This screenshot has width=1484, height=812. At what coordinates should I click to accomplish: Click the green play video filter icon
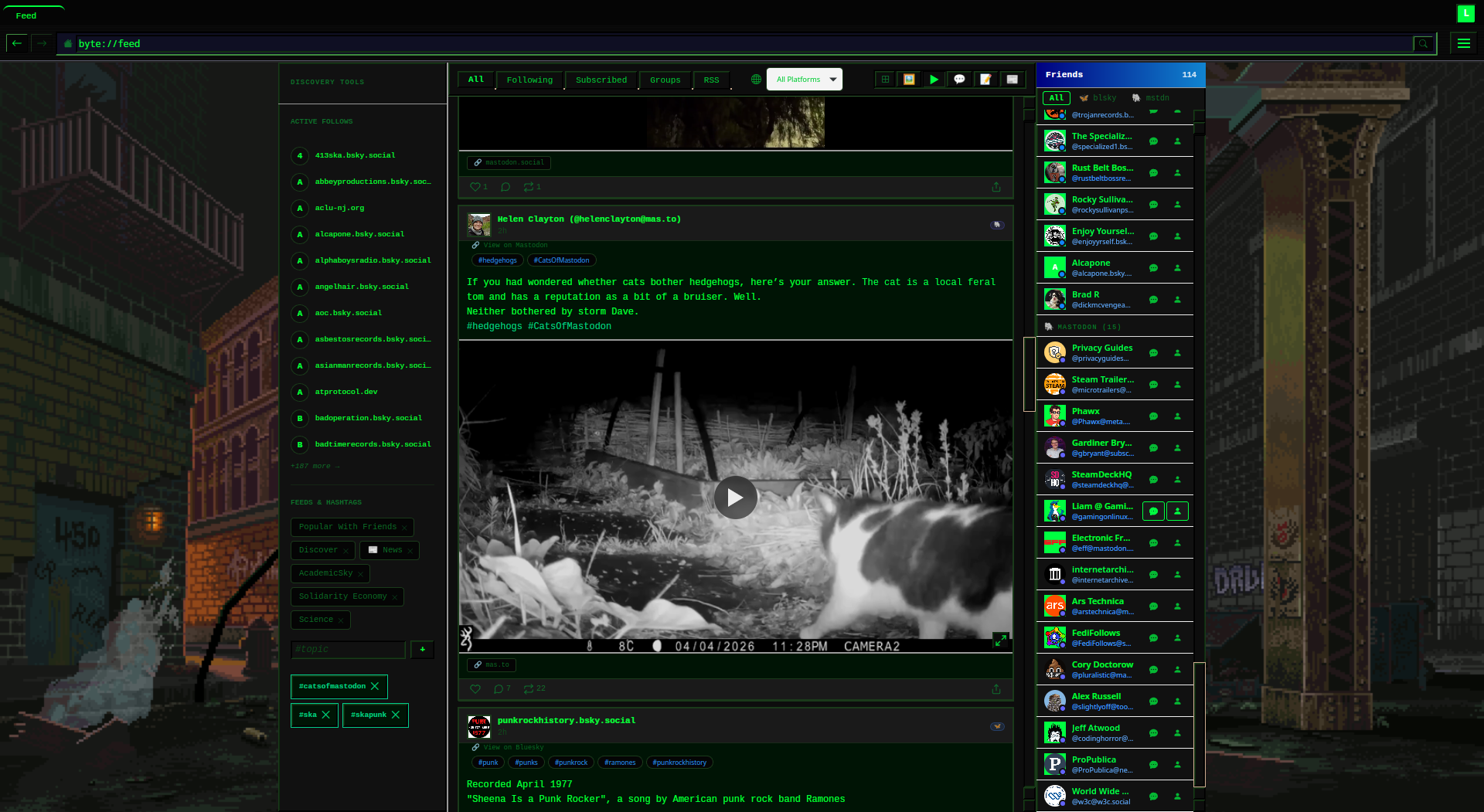pyautogui.click(x=934, y=80)
